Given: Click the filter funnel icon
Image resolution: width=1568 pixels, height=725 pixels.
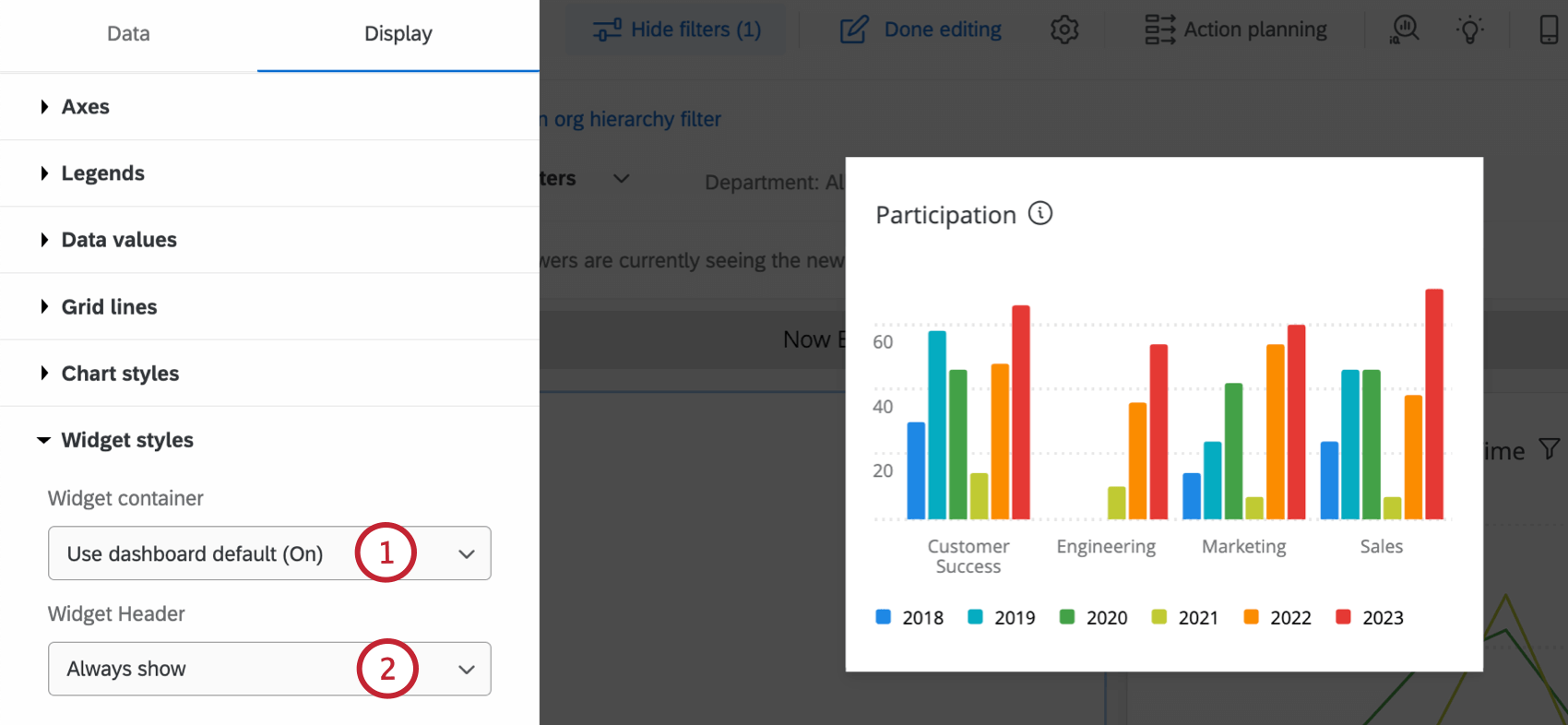Looking at the screenshot, I should pos(1550,449).
